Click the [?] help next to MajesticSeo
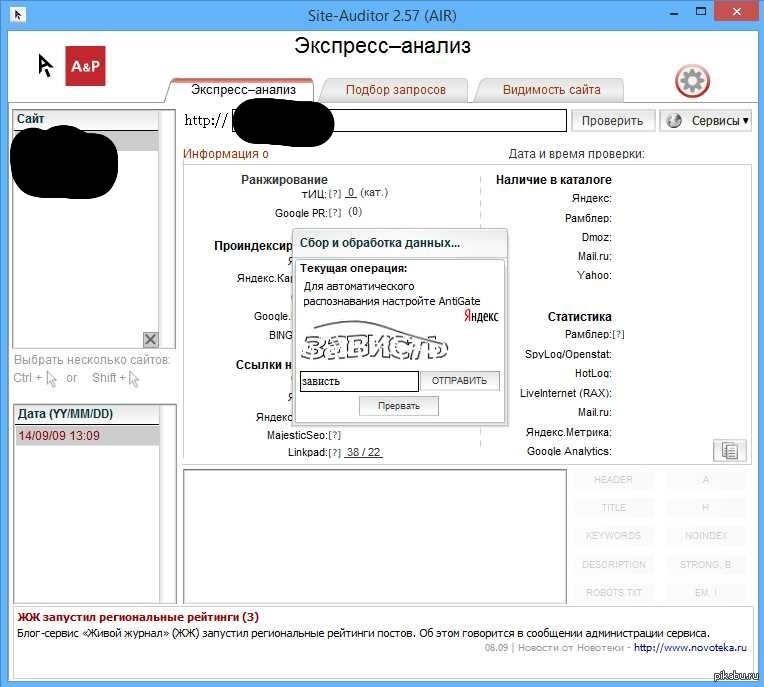The image size is (764, 687). (x=334, y=435)
